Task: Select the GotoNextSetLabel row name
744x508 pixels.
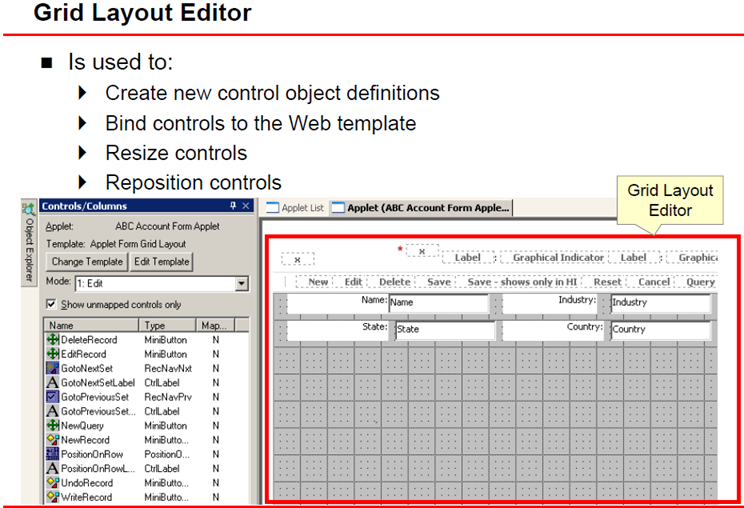Action: click(98, 382)
